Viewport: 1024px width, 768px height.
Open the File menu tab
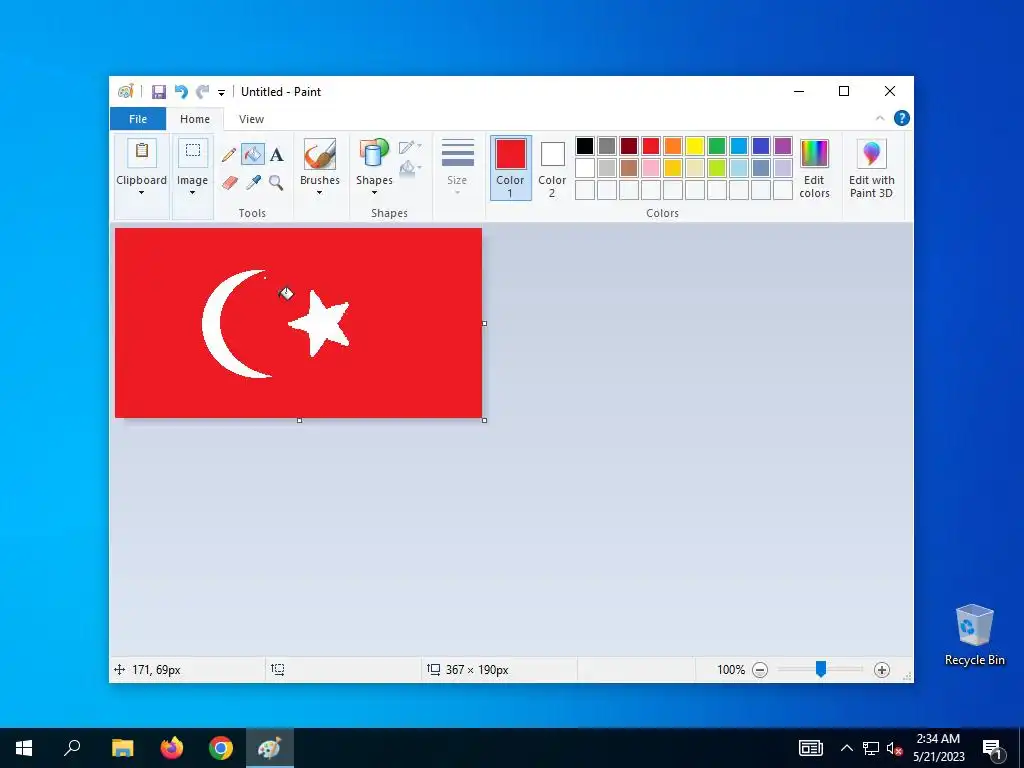138,119
